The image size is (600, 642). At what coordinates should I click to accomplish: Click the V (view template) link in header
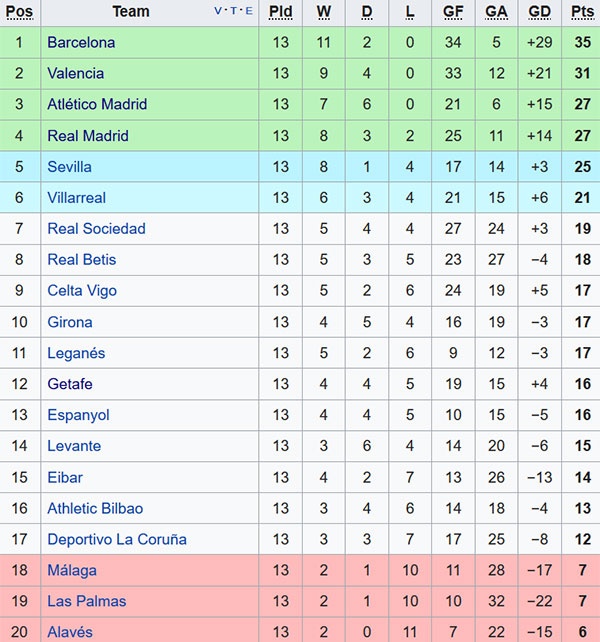[x=219, y=12]
